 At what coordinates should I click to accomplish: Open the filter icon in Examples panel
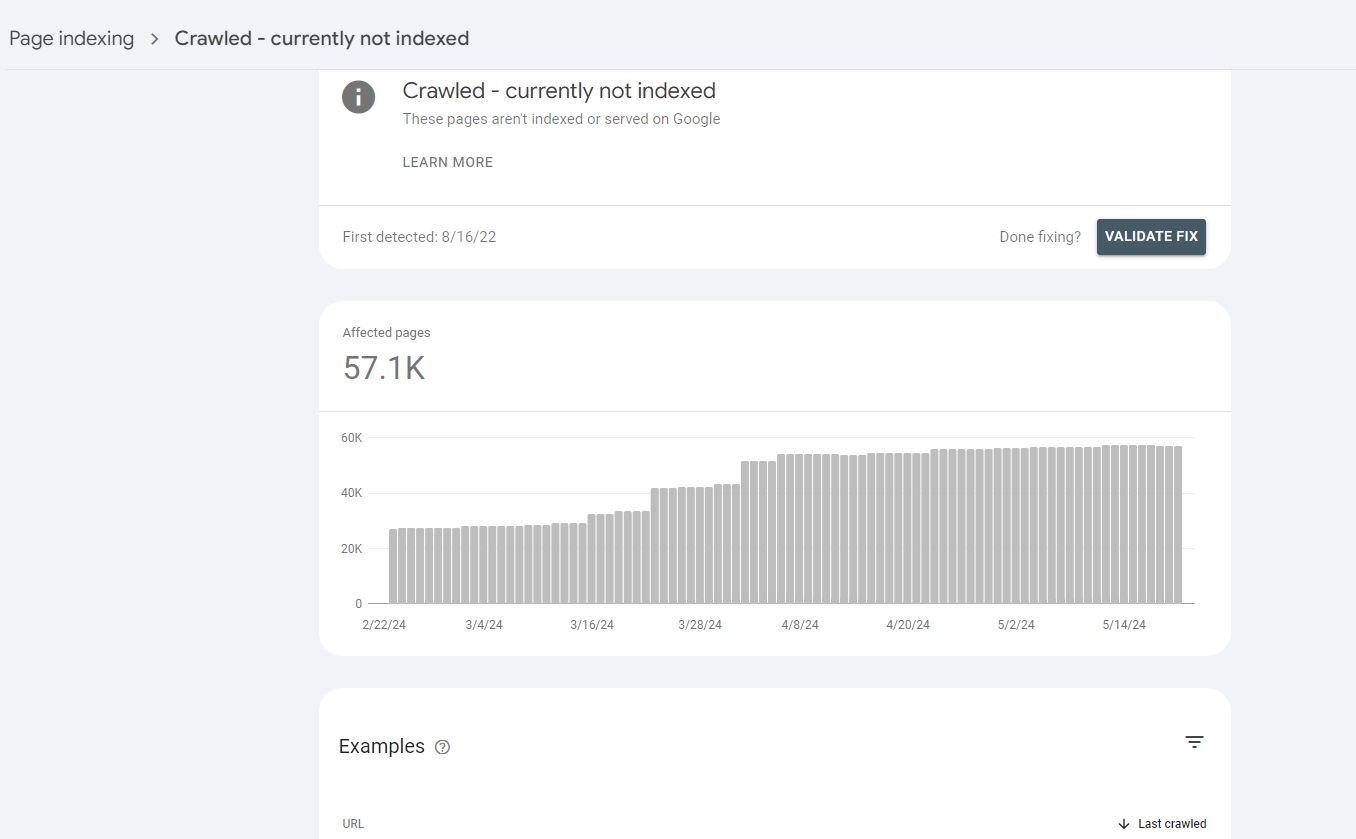point(1194,742)
